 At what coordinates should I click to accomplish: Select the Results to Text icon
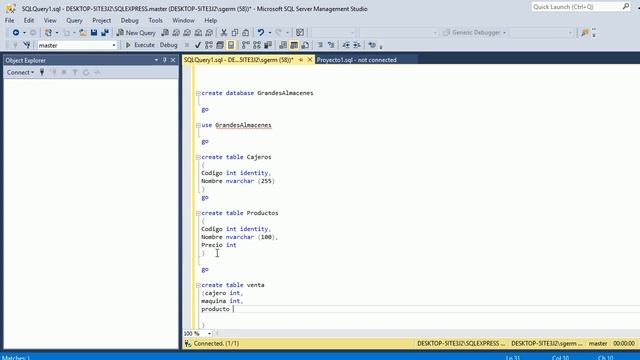click(x=283, y=45)
